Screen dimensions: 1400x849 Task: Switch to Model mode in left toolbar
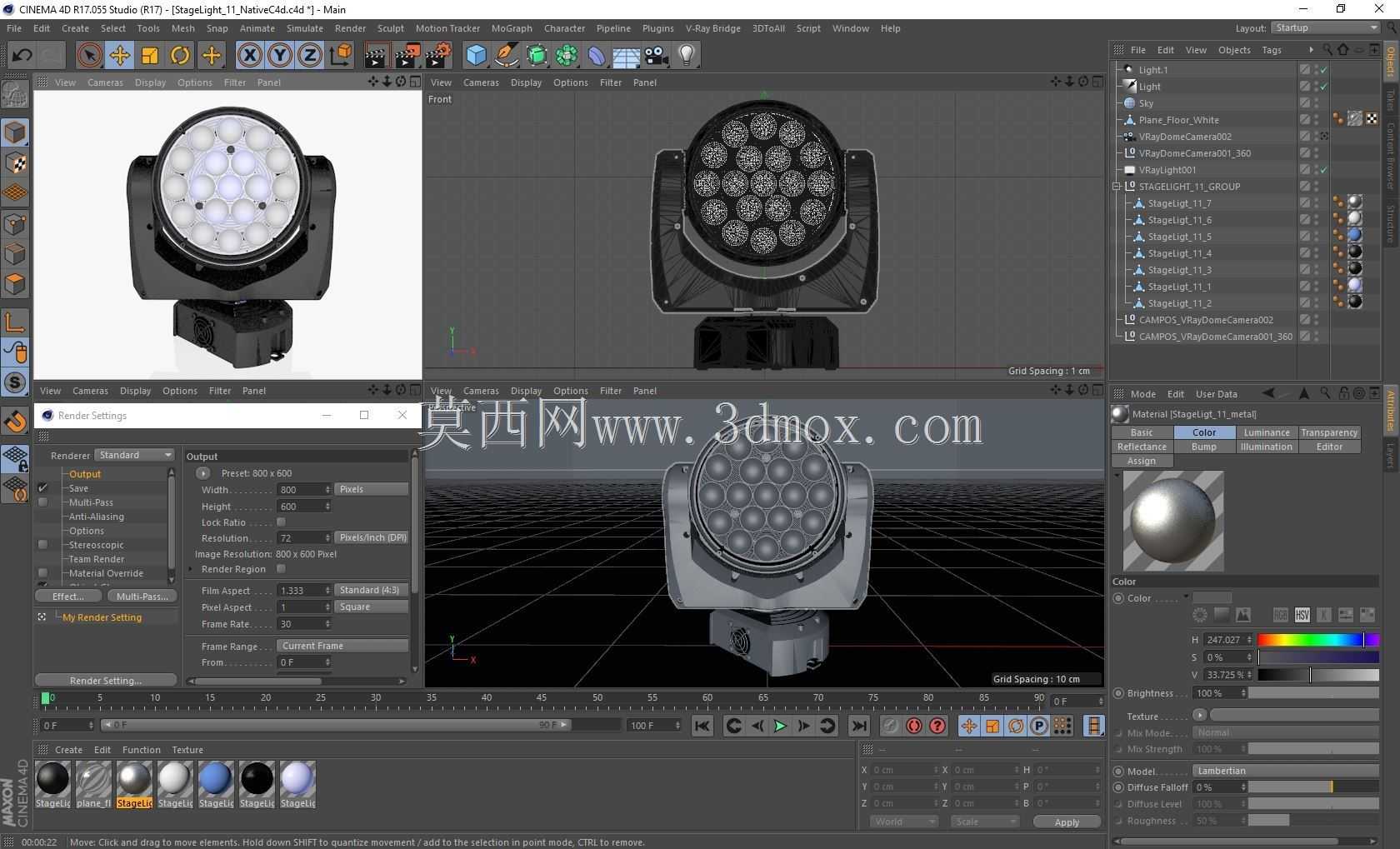(15, 133)
